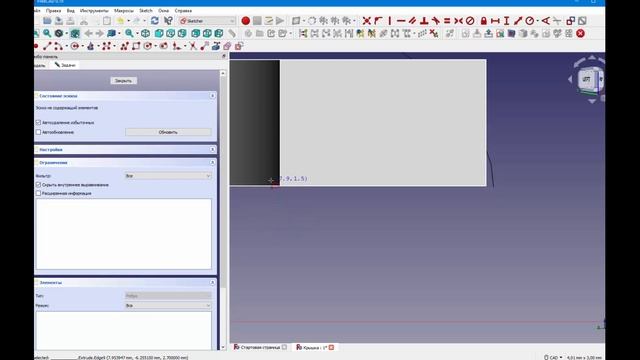Set horizontal distance constraint
Viewport: 640px width, 360px height.
click(495, 20)
